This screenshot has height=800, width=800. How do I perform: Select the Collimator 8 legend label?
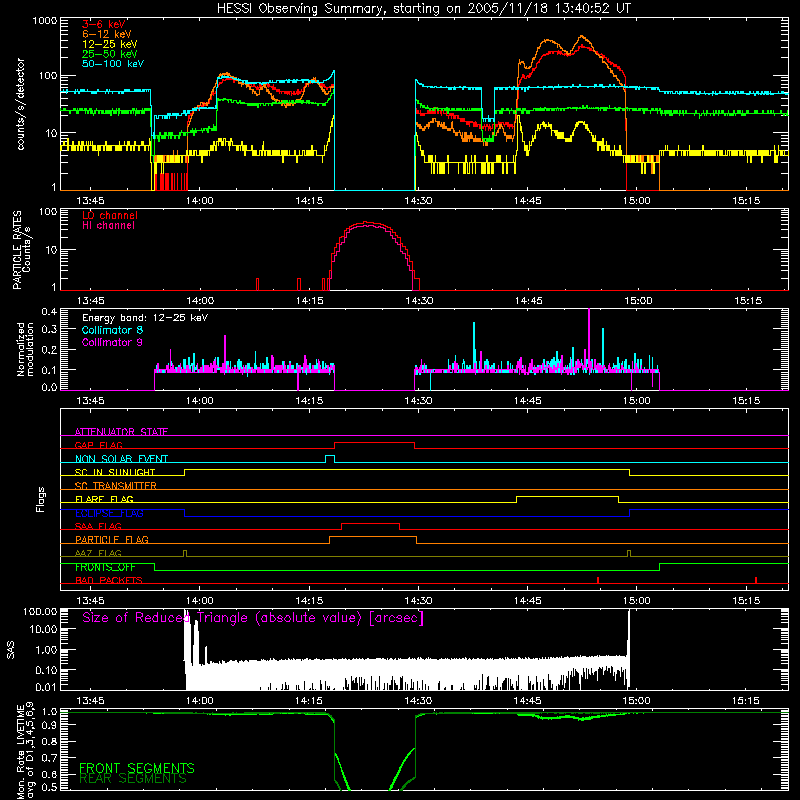click(x=112, y=330)
